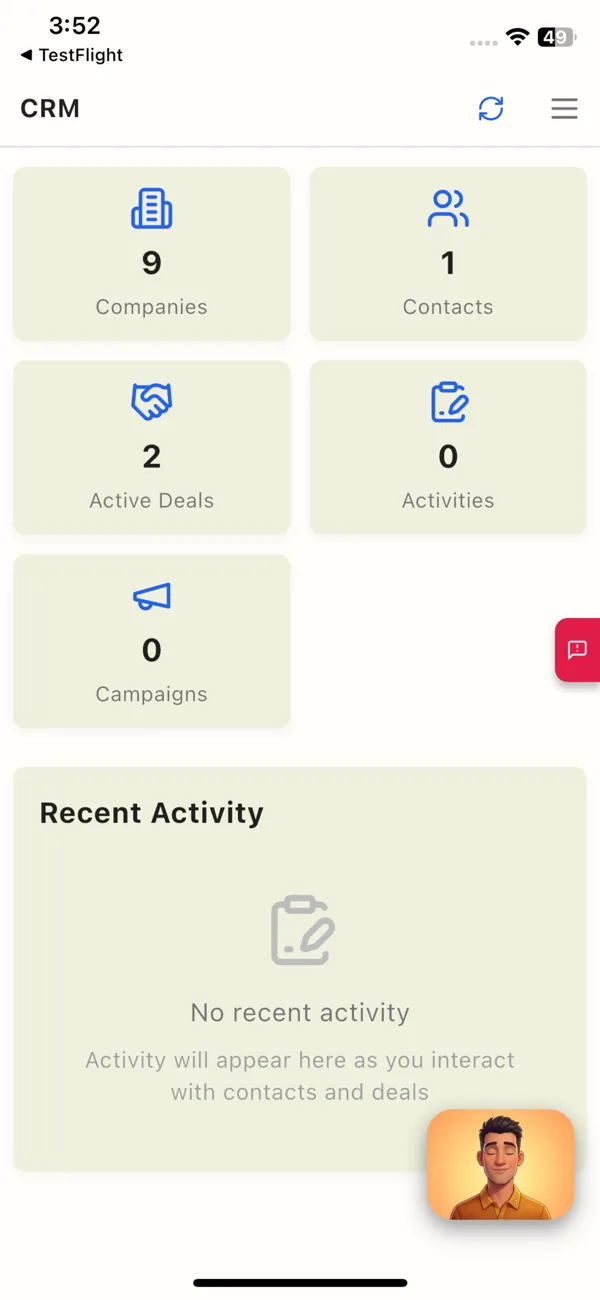Tap the battery indicator in status bar
600x1300 pixels.
557,38
